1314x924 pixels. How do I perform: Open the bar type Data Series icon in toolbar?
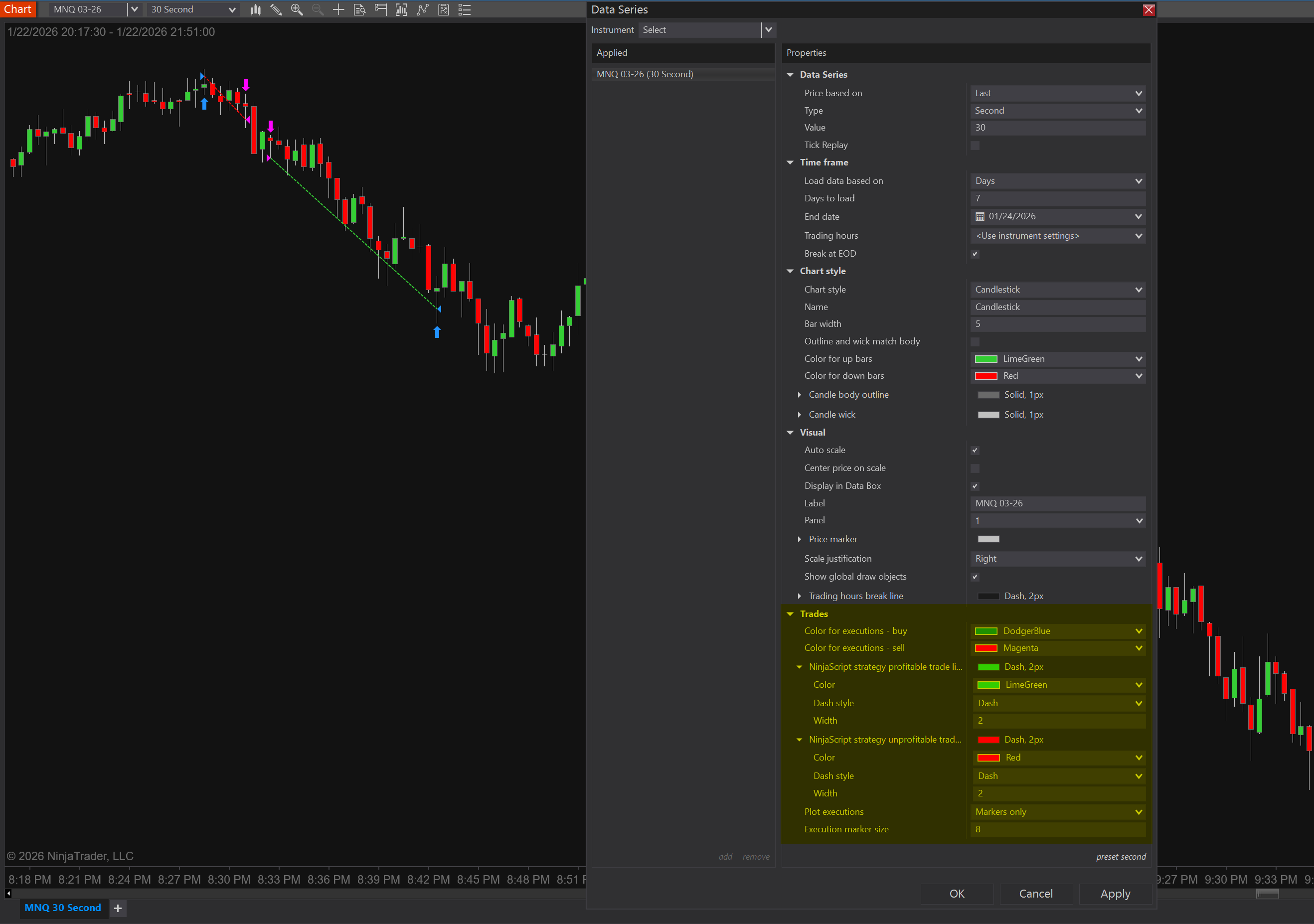[x=255, y=10]
